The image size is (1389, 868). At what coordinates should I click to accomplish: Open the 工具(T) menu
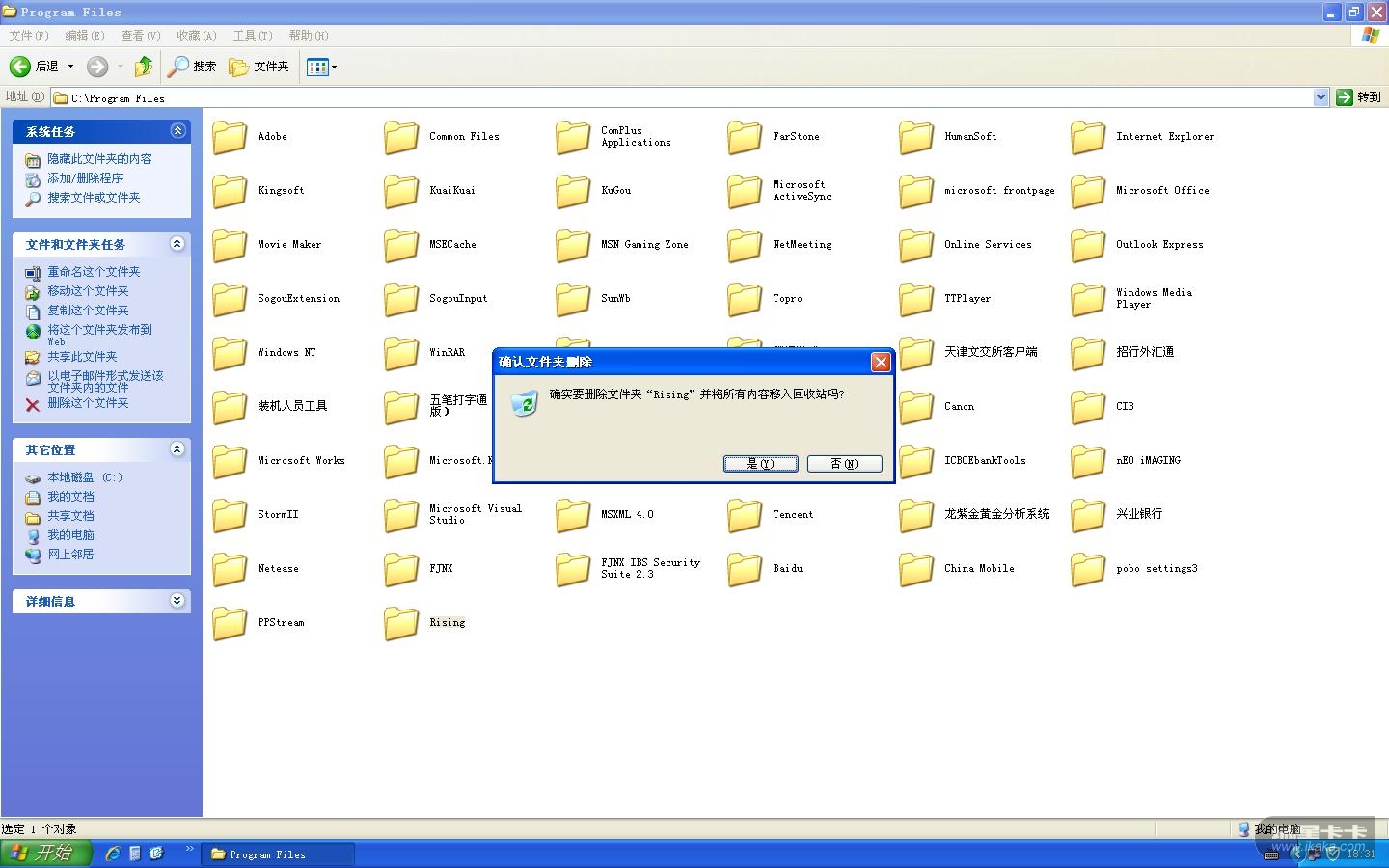click(x=252, y=36)
